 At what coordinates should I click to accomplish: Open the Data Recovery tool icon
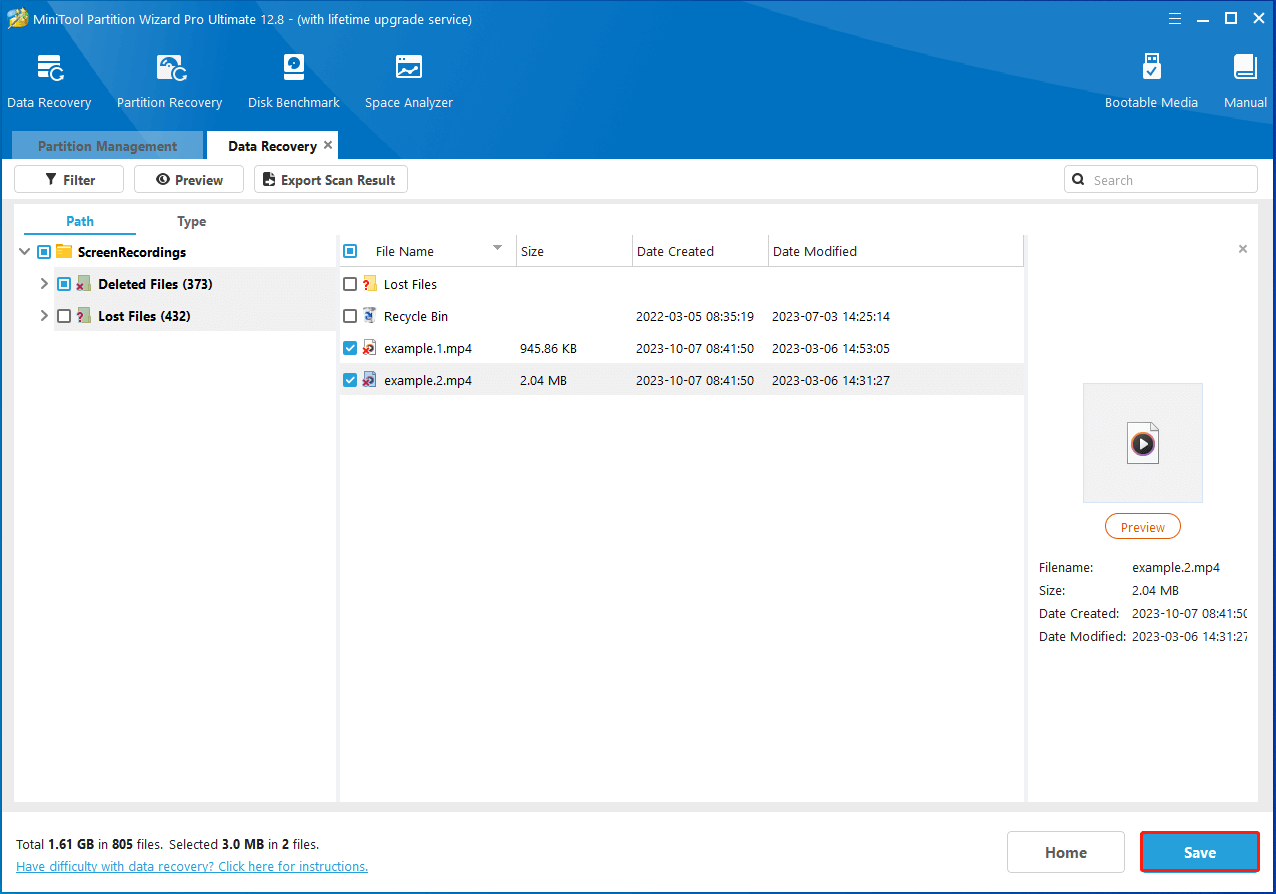(x=49, y=69)
